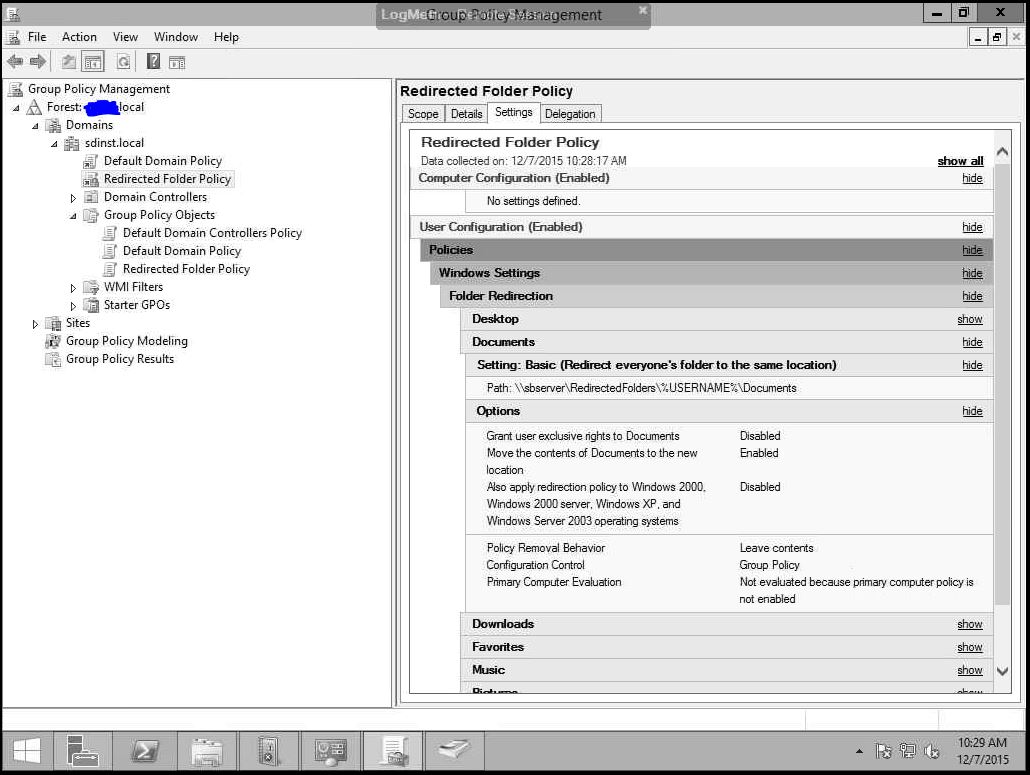Click the Back navigation arrow in the toolbar

15,61
